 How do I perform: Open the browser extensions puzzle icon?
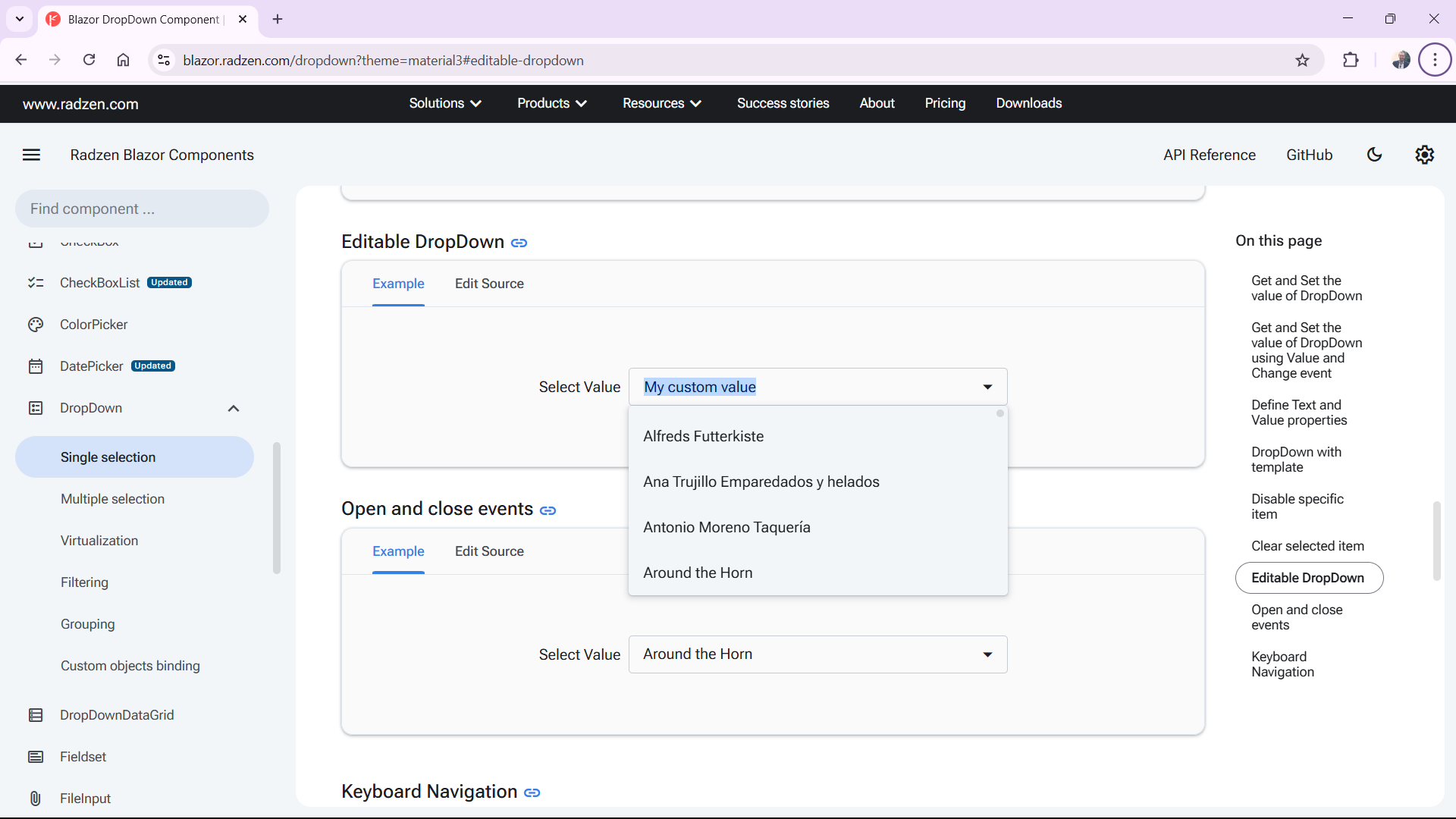[x=1351, y=61]
